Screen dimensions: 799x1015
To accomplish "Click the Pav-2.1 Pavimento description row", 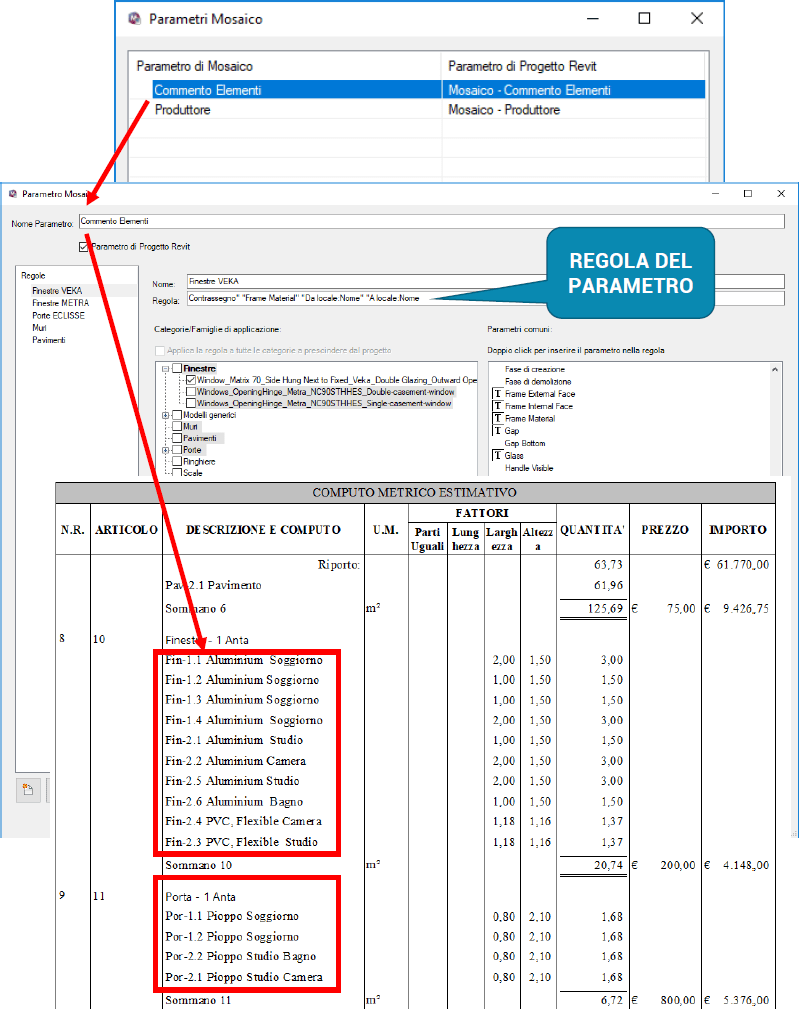I will 213,585.
